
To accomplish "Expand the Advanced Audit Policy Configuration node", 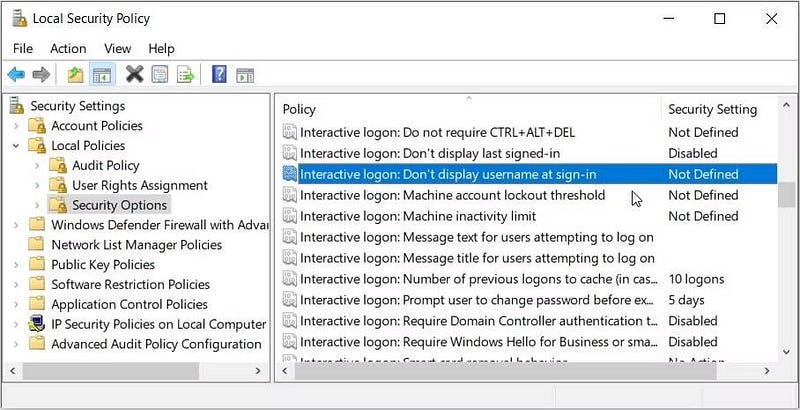I will [x=16, y=344].
